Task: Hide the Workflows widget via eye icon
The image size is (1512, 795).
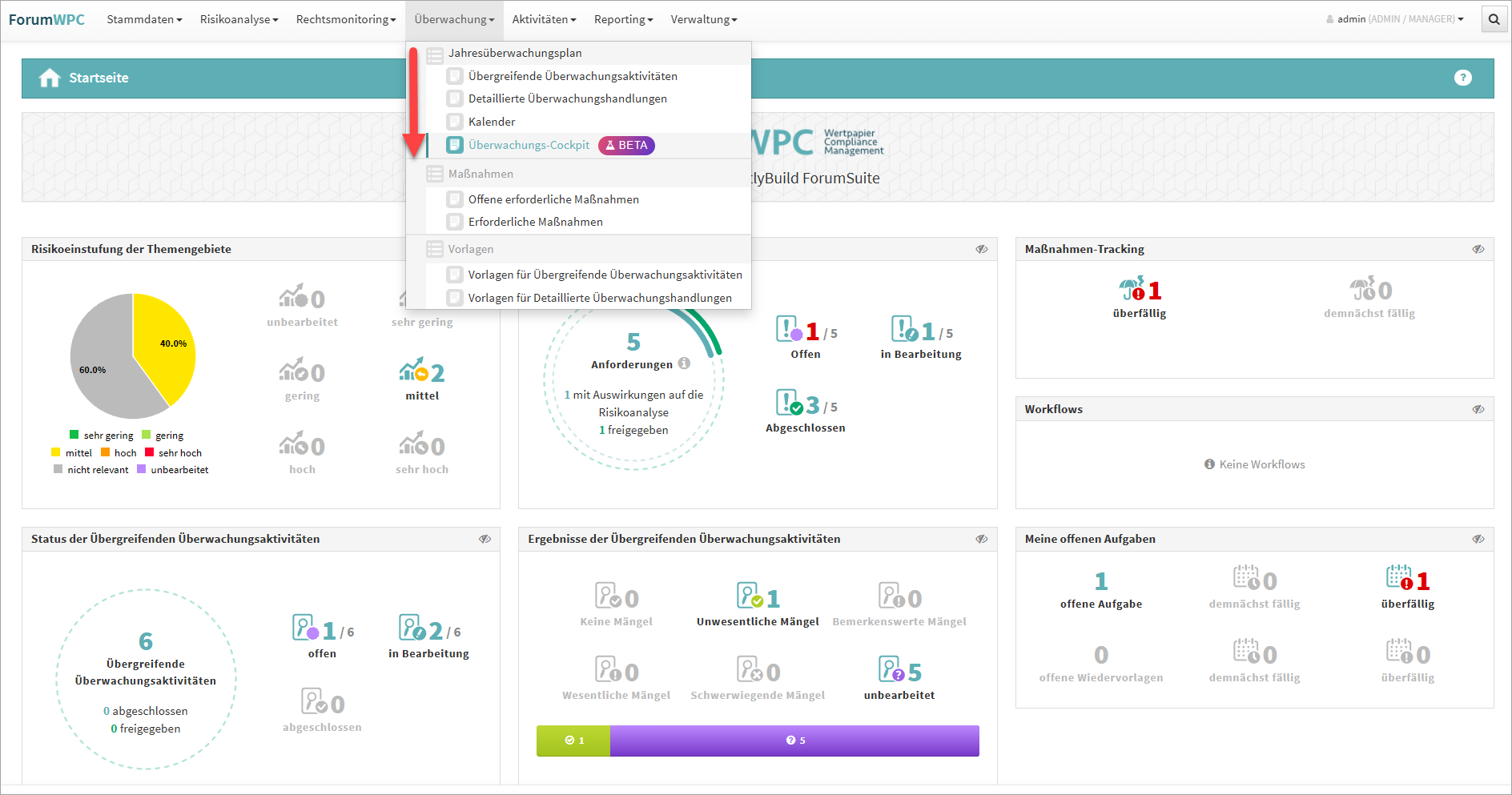Action: (1478, 409)
